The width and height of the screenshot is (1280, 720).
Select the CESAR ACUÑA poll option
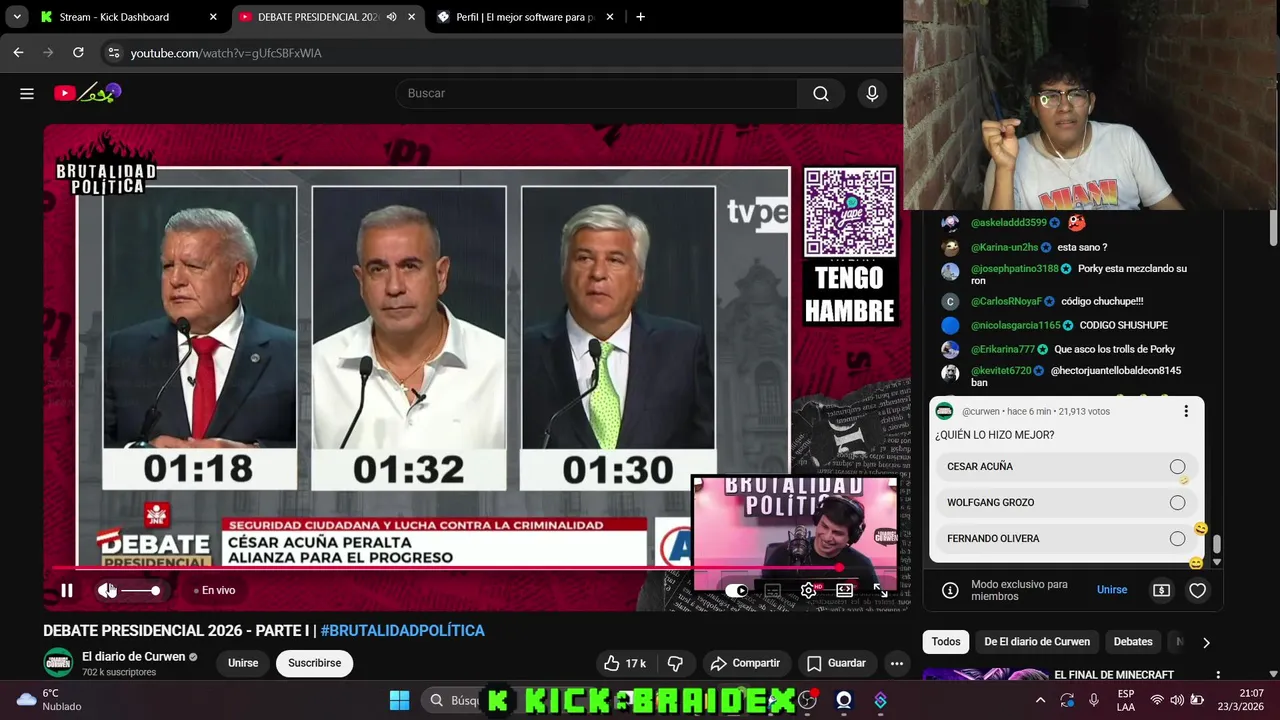(1067, 467)
